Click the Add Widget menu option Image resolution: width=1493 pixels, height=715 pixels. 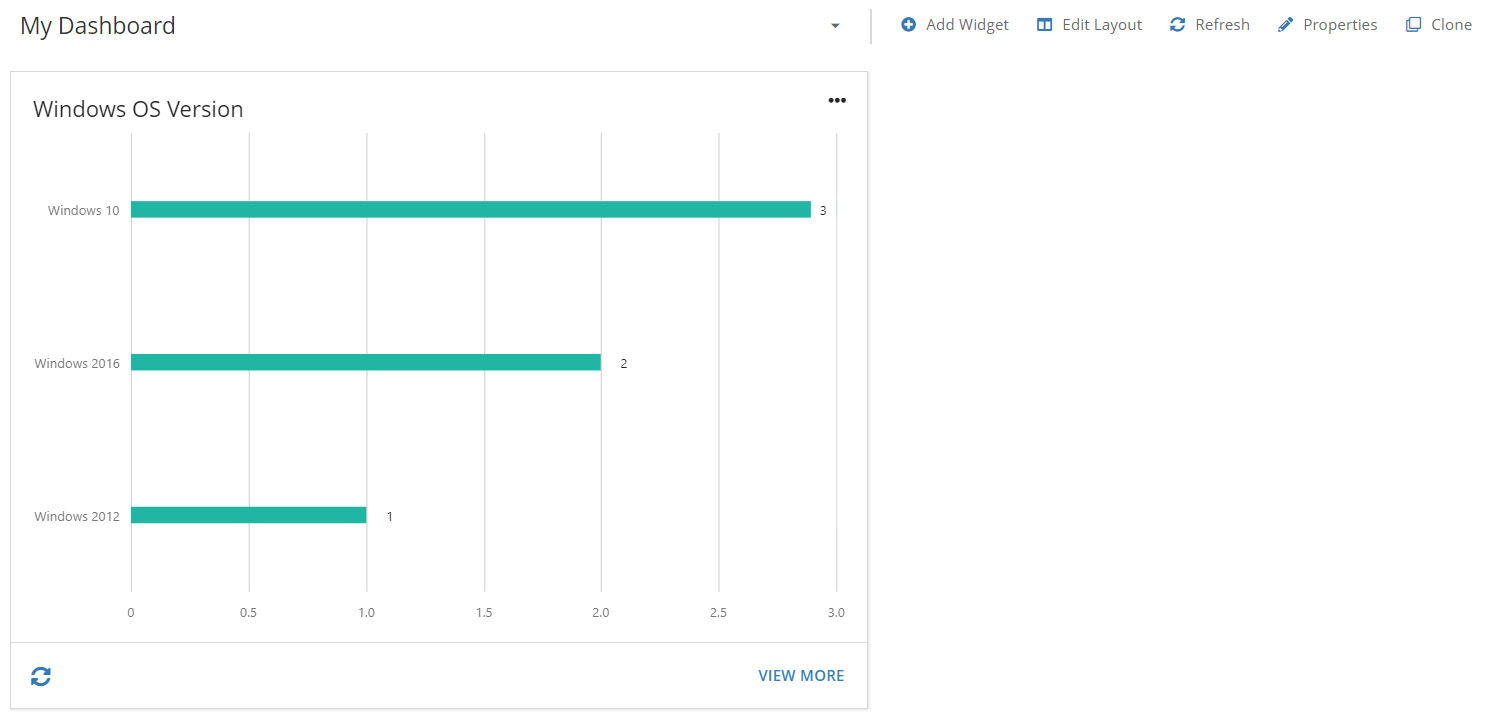pyautogui.click(x=954, y=24)
